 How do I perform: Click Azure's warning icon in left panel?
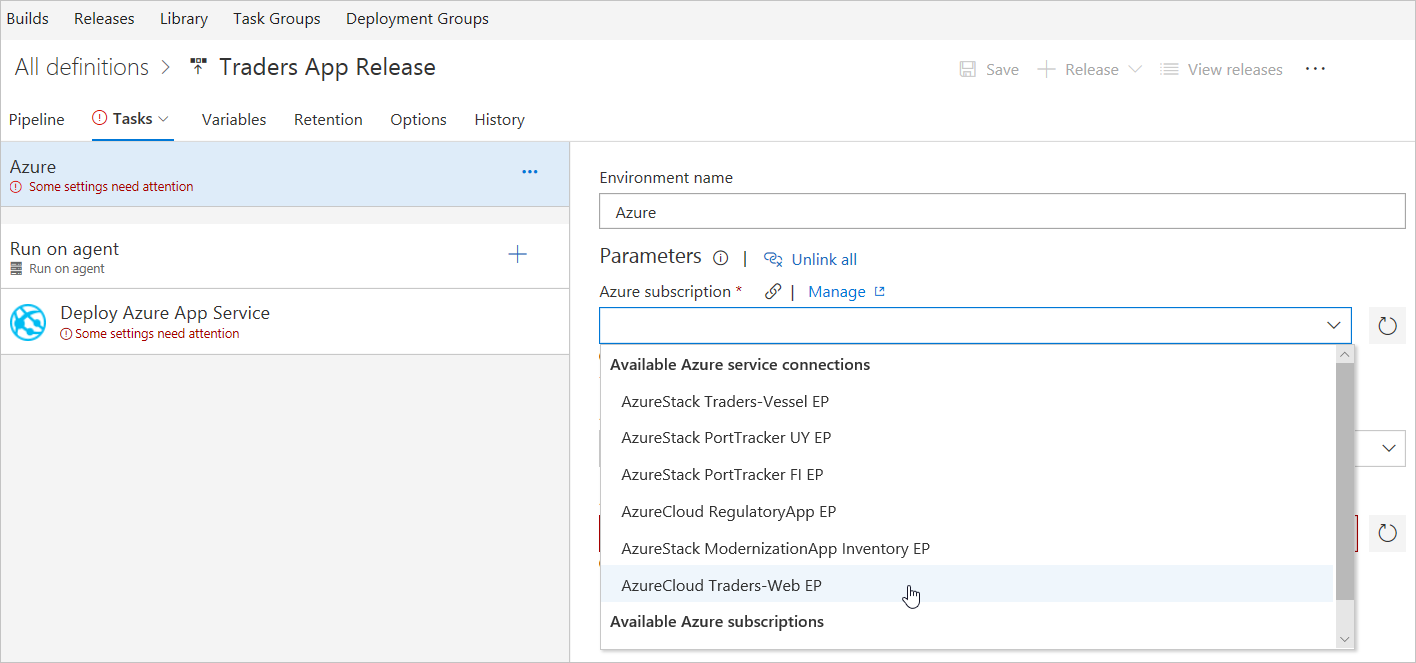pyautogui.click(x=16, y=187)
